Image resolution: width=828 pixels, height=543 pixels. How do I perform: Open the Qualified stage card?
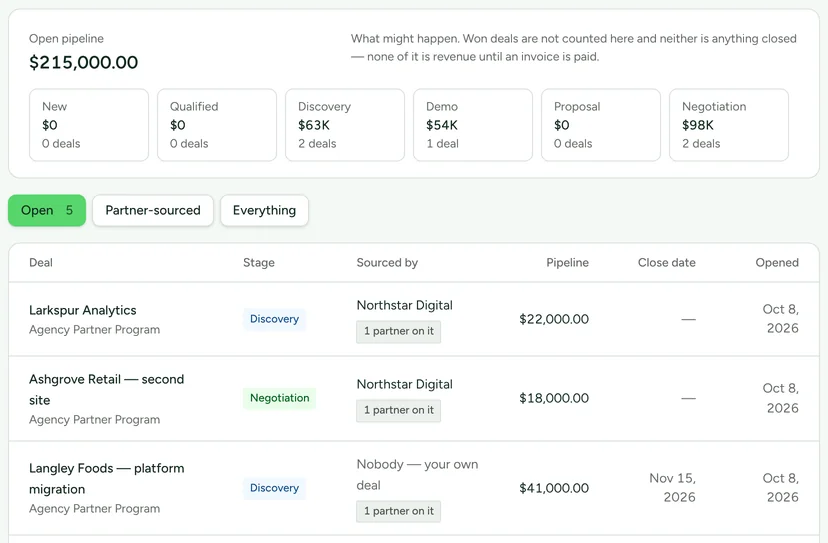click(217, 125)
